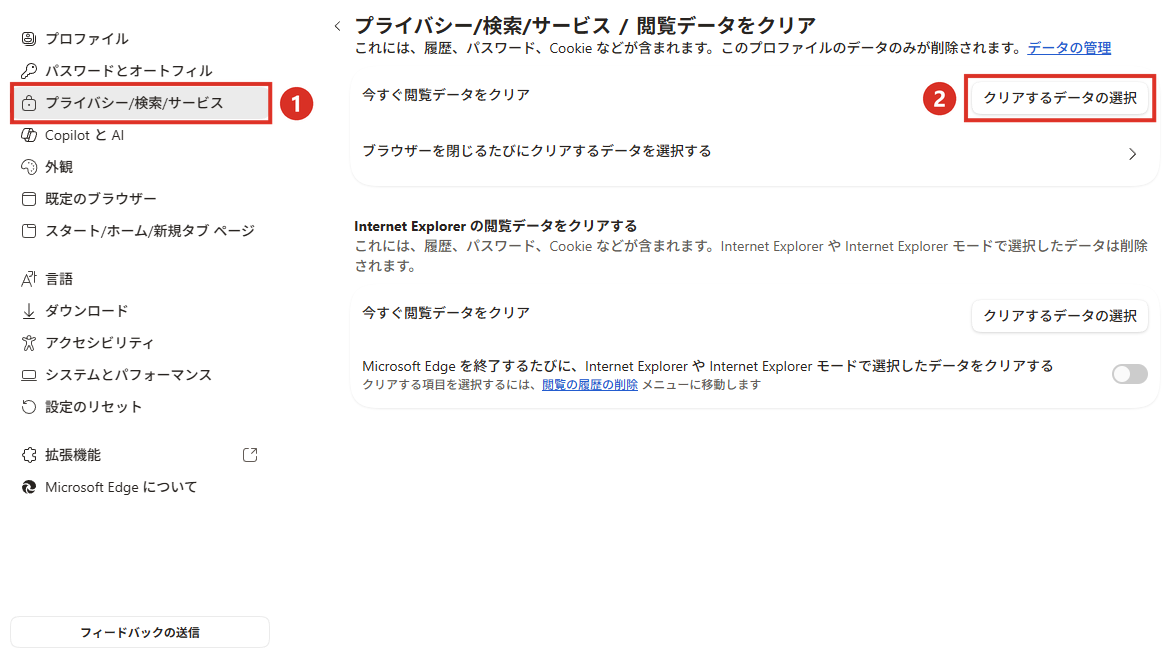1170x665 pixels.
Task: Open extensions via the external link icon
Action: [x=250, y=455]
